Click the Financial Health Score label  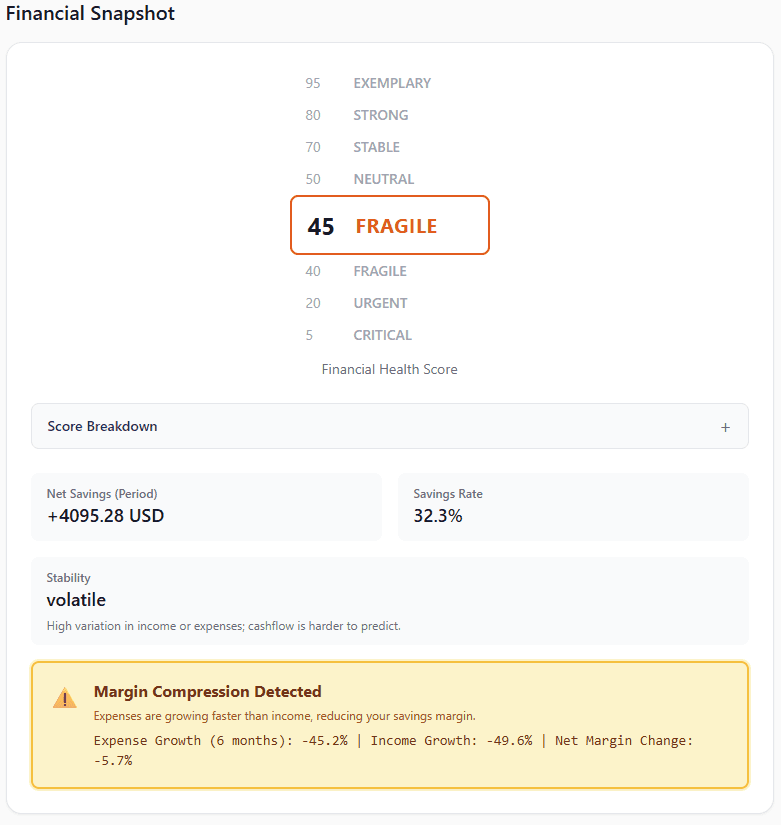tap(389, 369)
